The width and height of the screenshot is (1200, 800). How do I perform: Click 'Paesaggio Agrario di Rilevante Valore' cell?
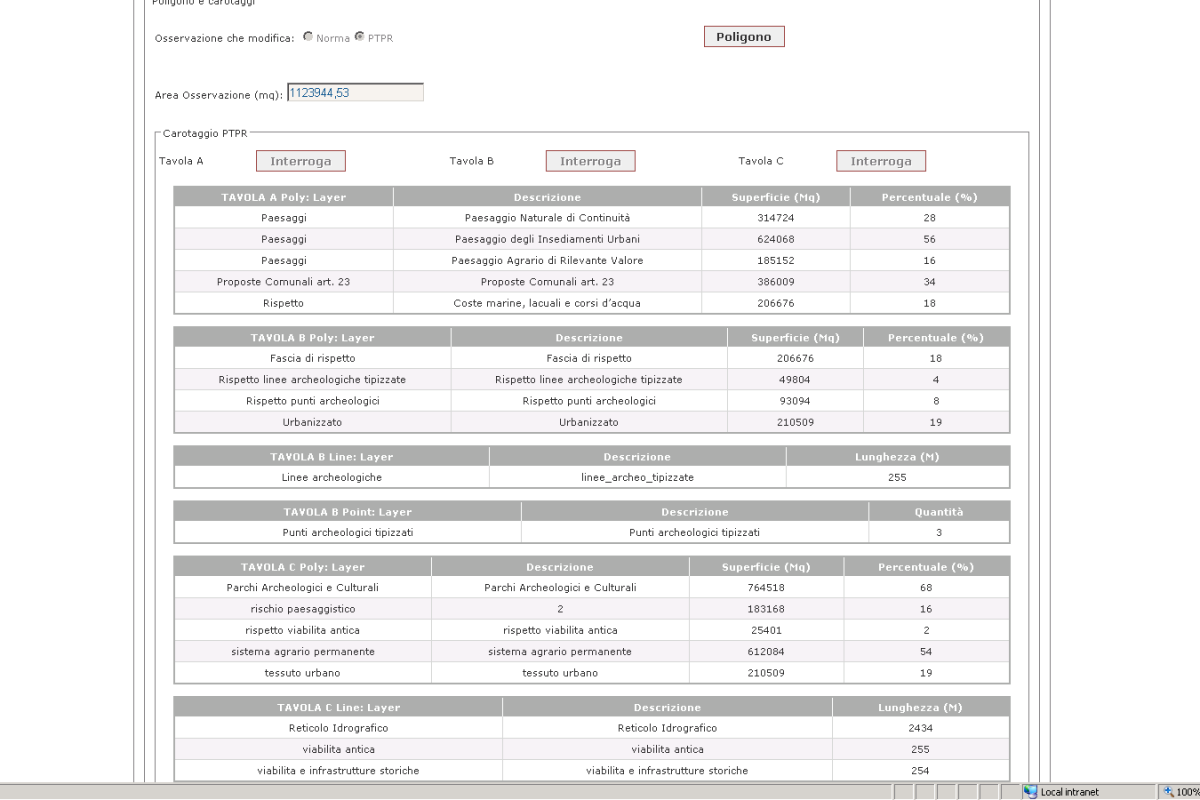547,260
